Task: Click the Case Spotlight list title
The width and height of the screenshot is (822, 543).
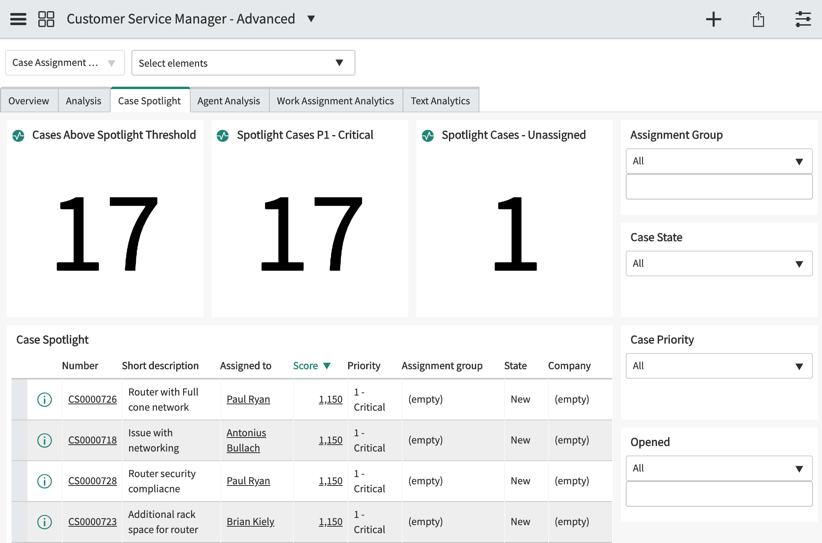Action: click(52, 340)
